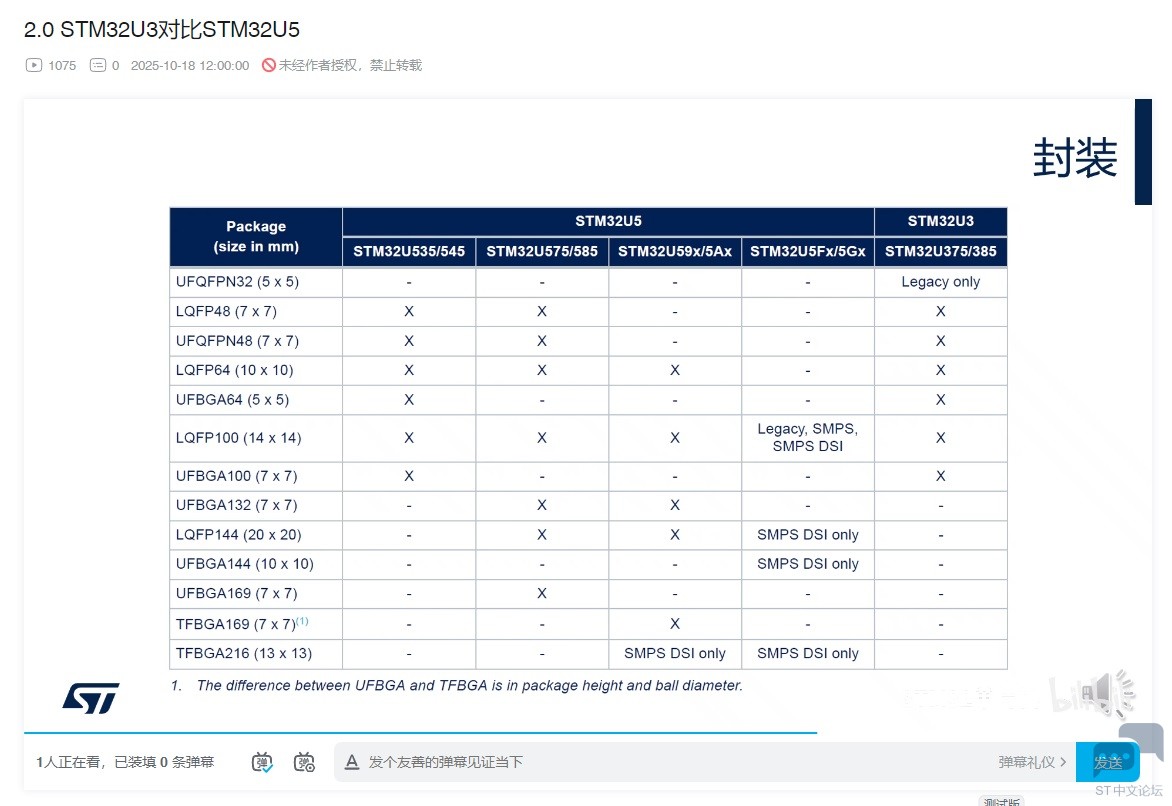Click the 封装 slide heading
1172x806 pixels.
pos(1074,158)
